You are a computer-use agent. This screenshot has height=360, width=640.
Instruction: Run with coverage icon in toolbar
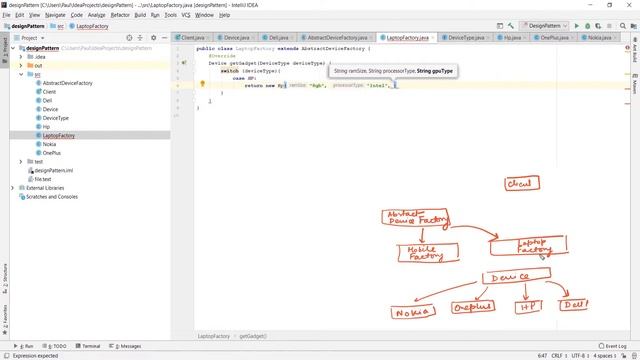click(x=598, y=26)
